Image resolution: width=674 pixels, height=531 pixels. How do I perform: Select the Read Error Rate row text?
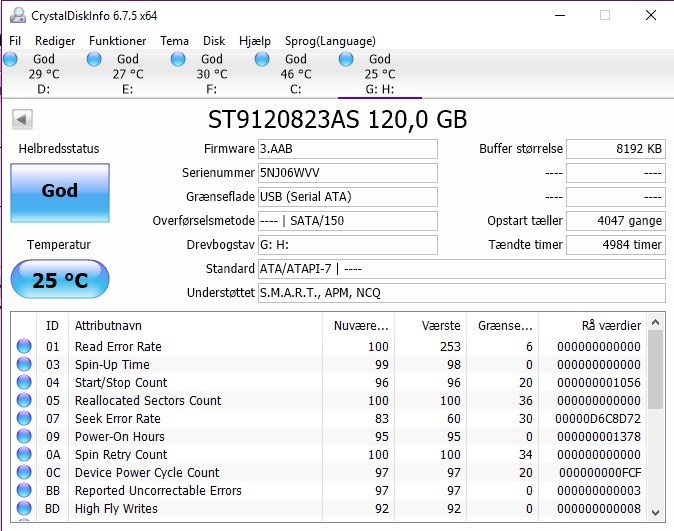click(x=118, y=347)
